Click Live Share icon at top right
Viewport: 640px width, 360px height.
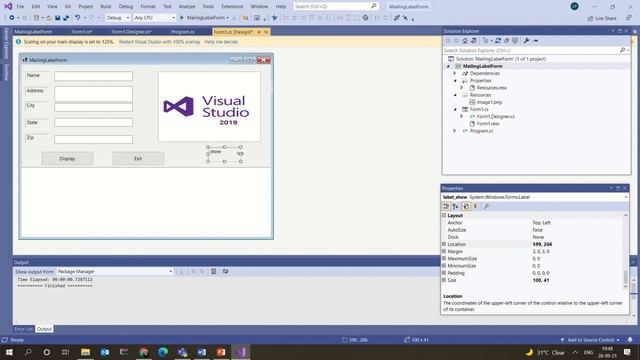[x=602, y=18]
